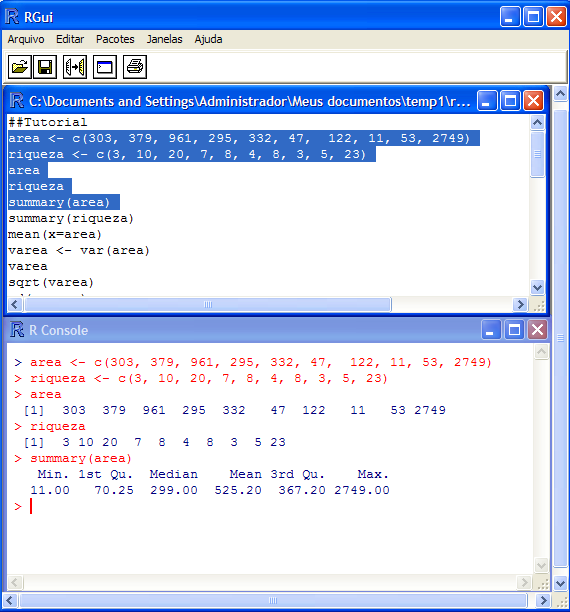Image resolution: width=570 pixels, height=612 pixels.
Task: Script editor vertical scrollbar thumb
Action: pyautogui.click(x=538, y=154)
